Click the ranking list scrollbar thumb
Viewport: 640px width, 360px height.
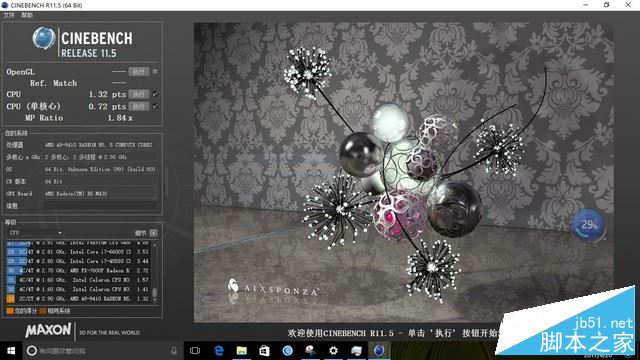(155, 293)
